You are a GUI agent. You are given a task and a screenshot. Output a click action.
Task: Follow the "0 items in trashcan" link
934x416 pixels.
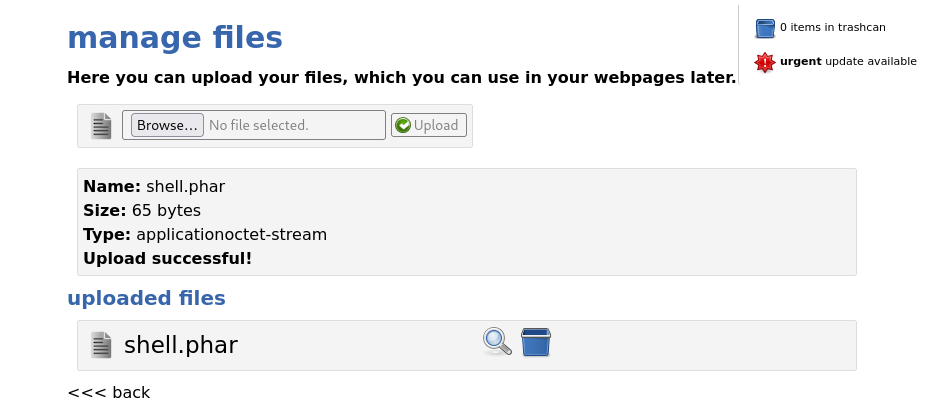[x=833, y=27]
